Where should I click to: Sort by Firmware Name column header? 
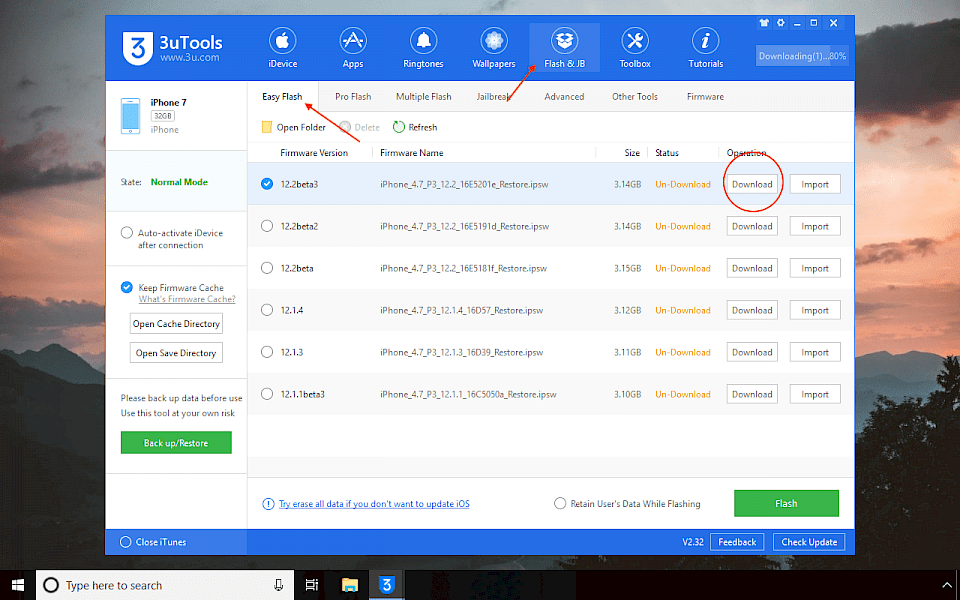[411, 153]
